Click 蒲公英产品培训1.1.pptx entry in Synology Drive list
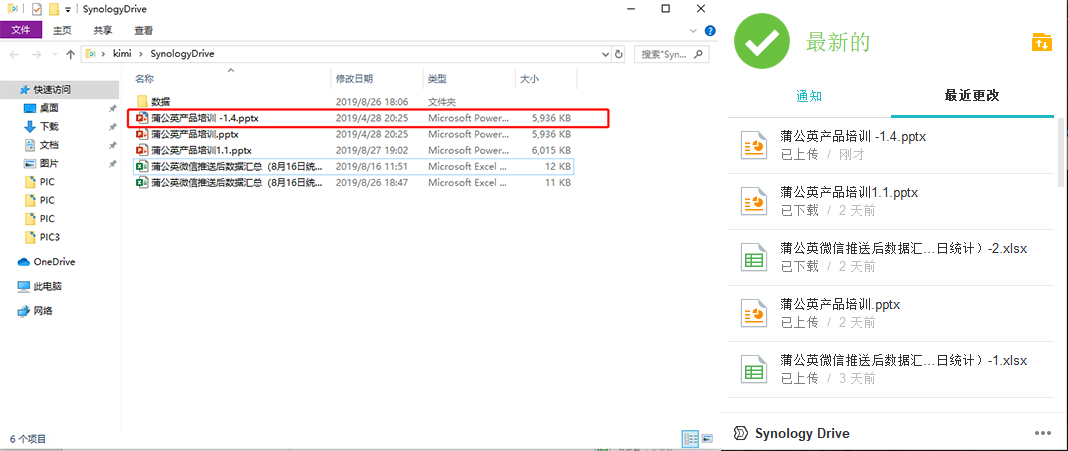 [x=891, y=202]
